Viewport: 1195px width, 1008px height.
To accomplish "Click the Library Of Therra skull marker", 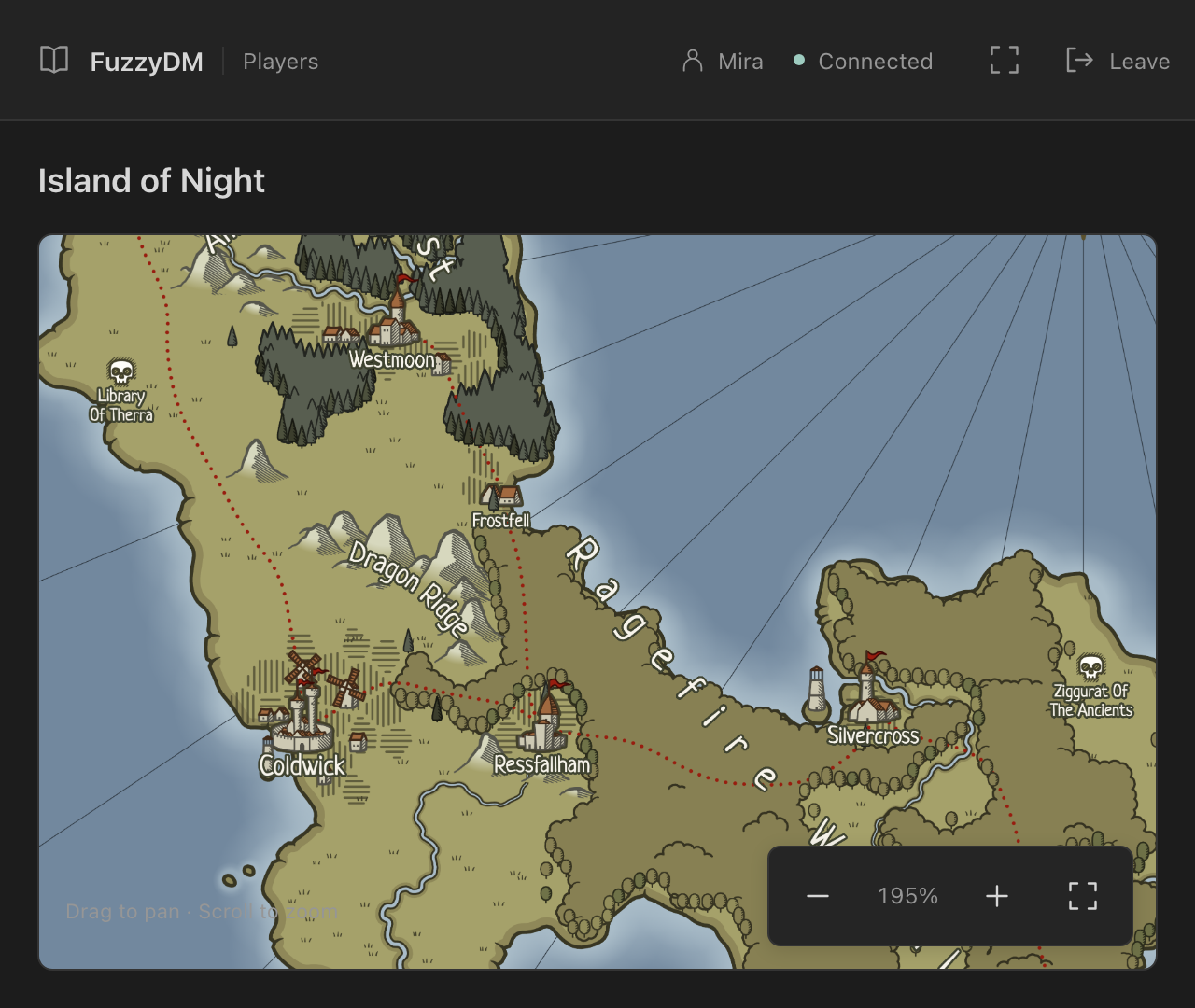I will (x=121, y=371).
